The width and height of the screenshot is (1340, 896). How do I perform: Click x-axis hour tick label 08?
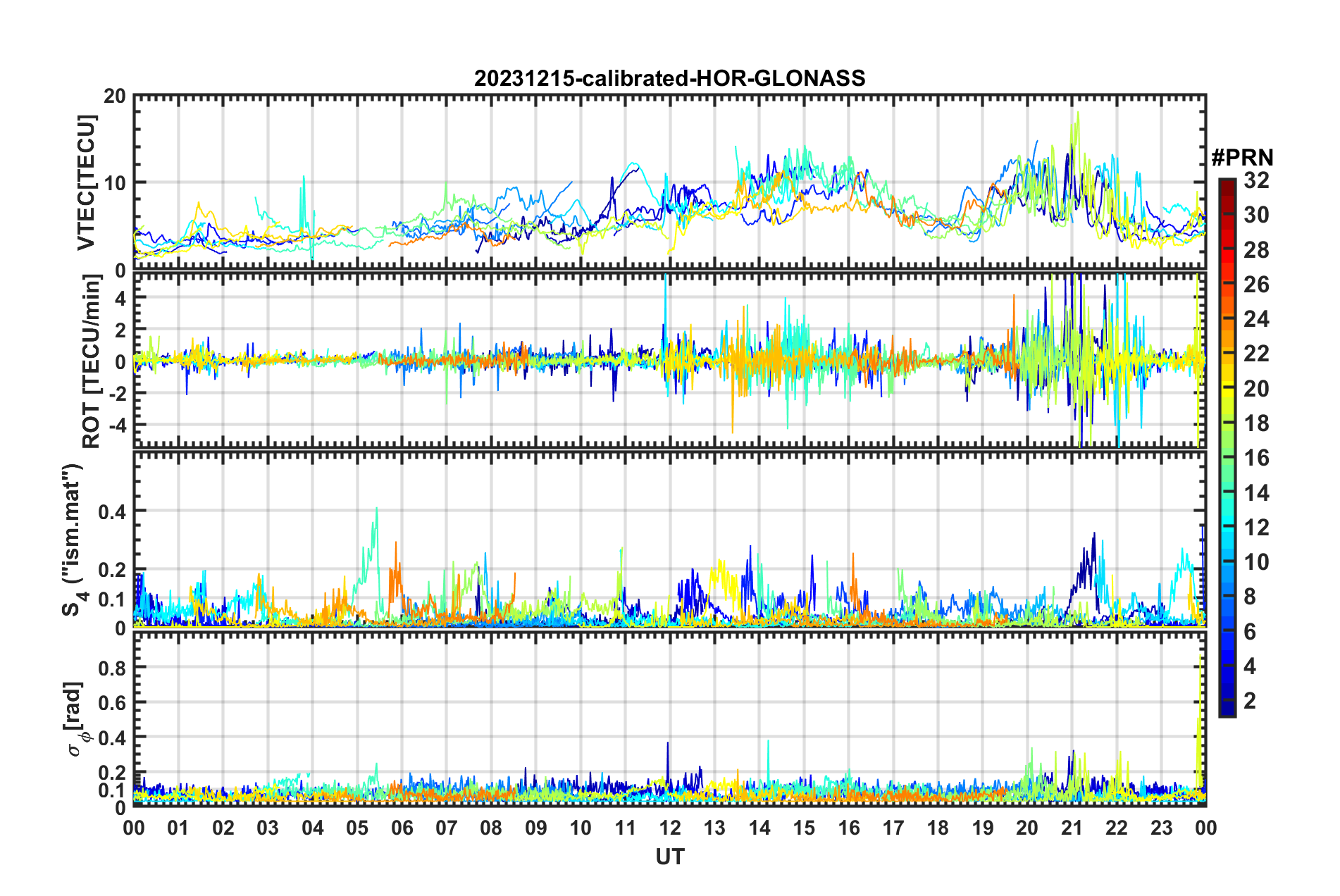[x=491, y=828]
